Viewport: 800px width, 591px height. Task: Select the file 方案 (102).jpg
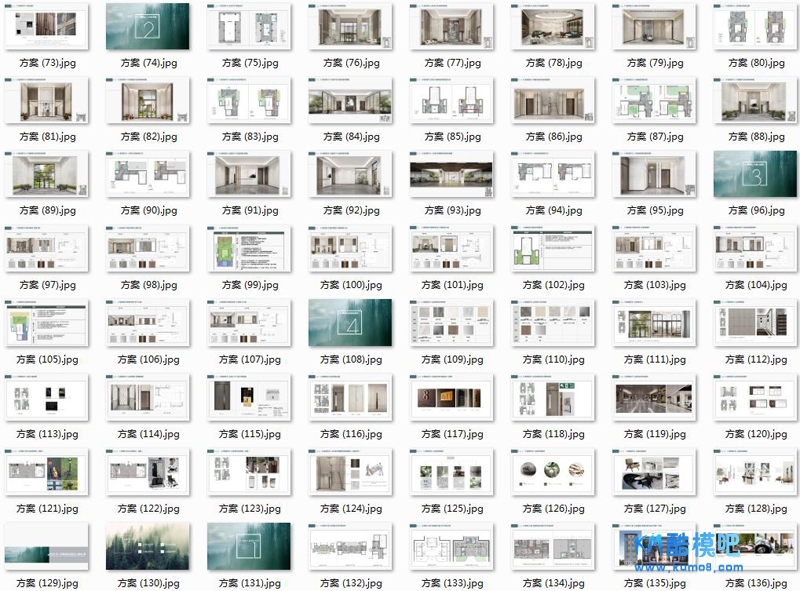552,249
